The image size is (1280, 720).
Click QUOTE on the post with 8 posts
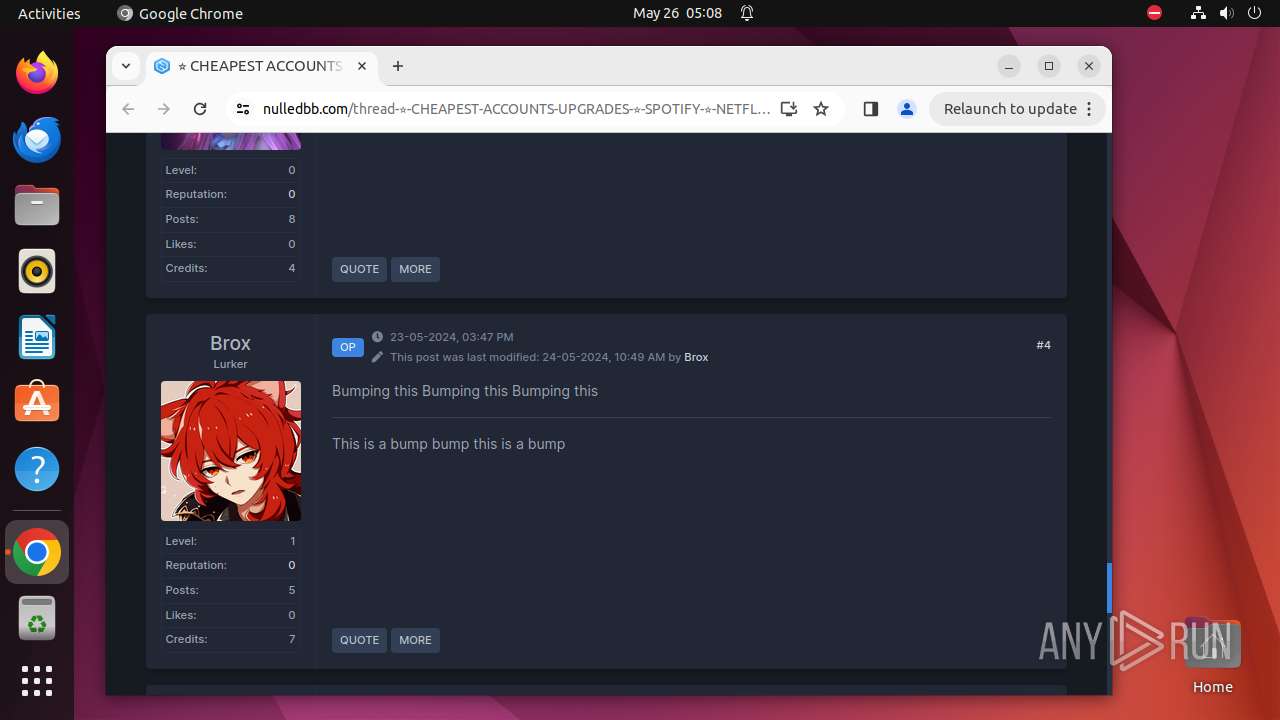(x=359, y=269)
